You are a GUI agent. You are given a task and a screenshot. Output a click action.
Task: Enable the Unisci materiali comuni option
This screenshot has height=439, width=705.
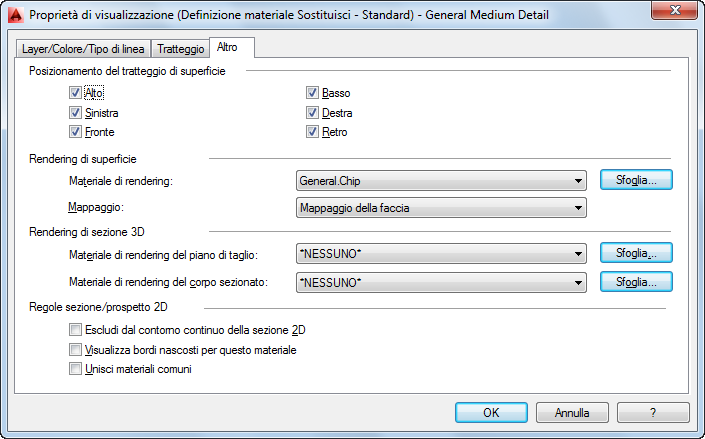point(76,368)
